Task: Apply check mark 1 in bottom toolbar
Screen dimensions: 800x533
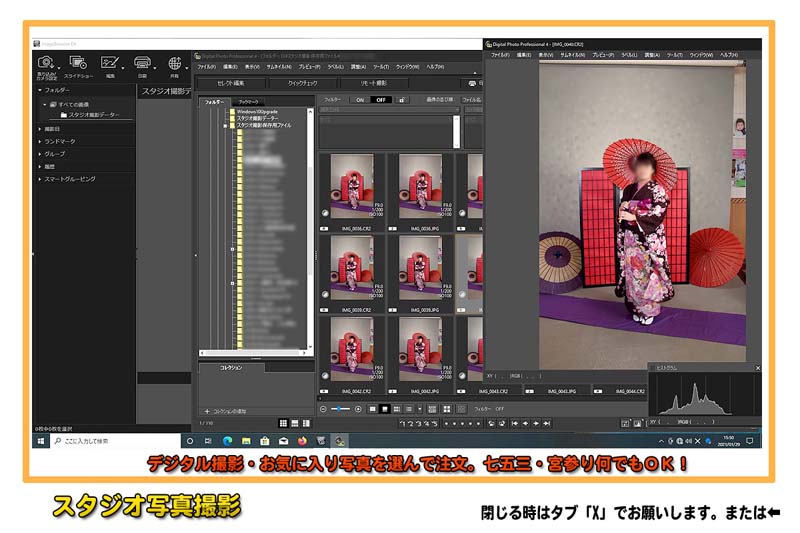Action: coord(403,423)
